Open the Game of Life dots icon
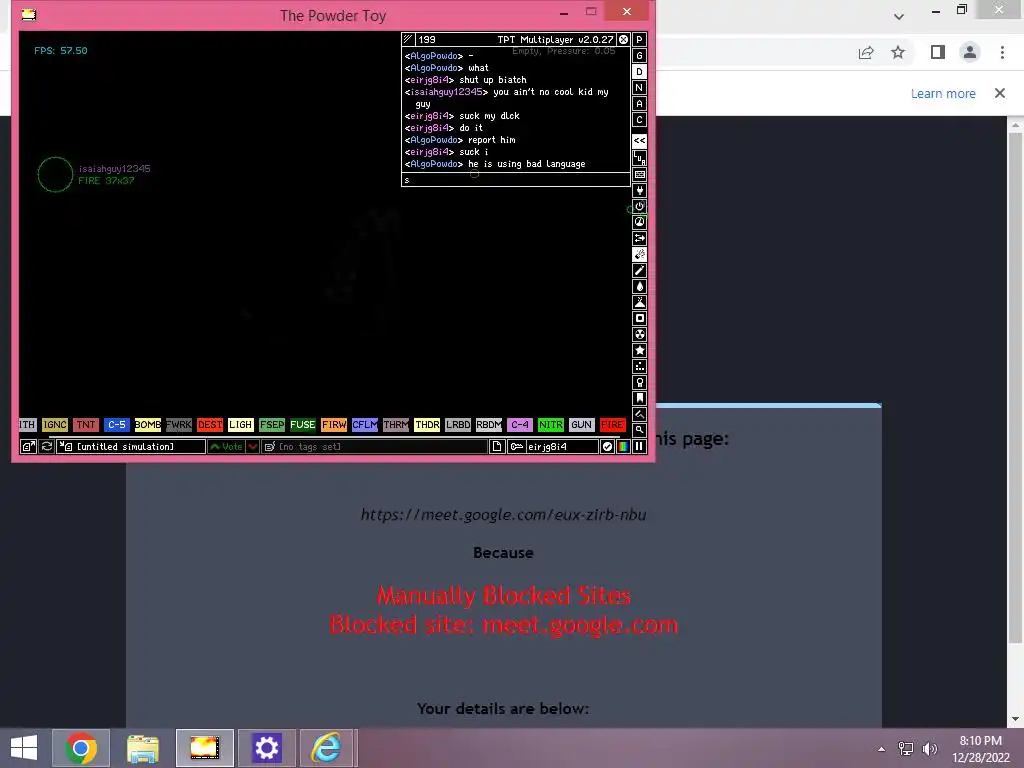 pyautogui.click(x=639, y=366)
